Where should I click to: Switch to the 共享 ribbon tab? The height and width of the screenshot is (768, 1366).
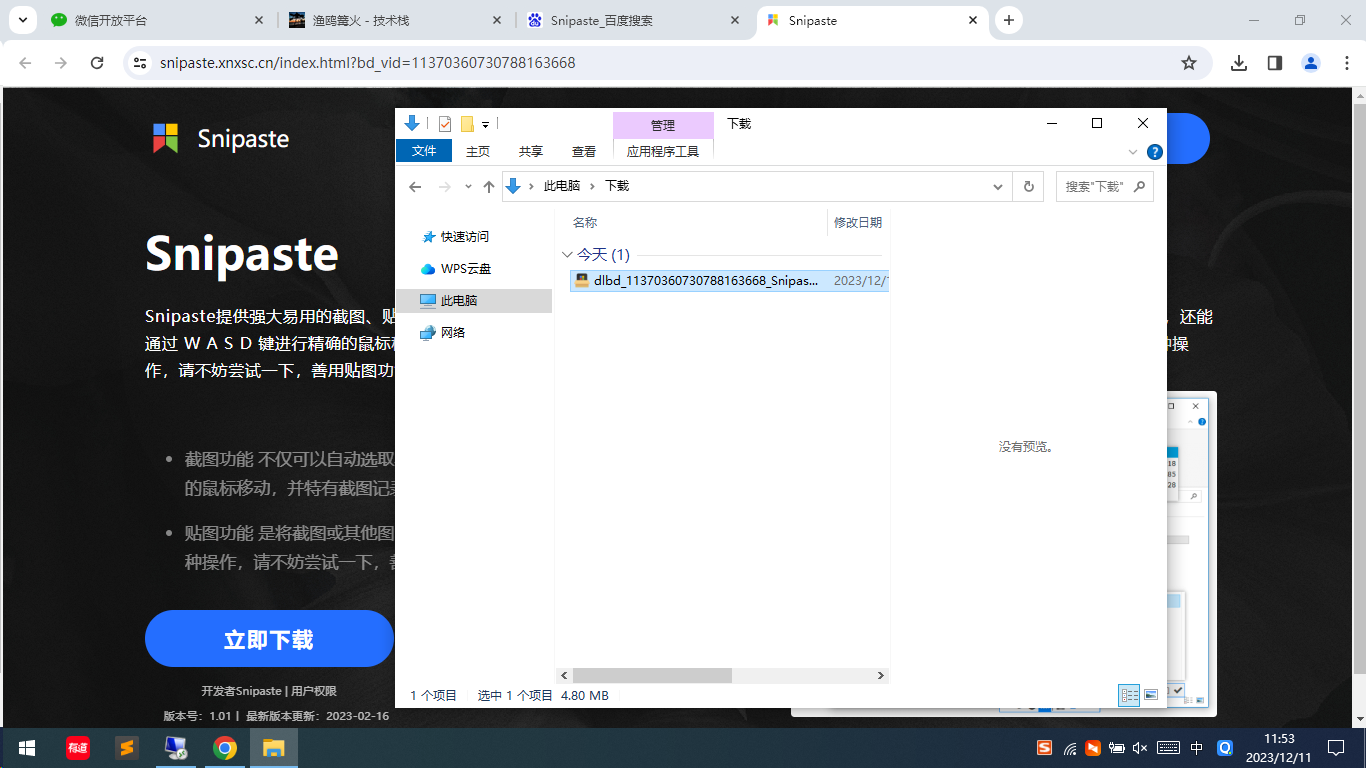coord(531,151)
